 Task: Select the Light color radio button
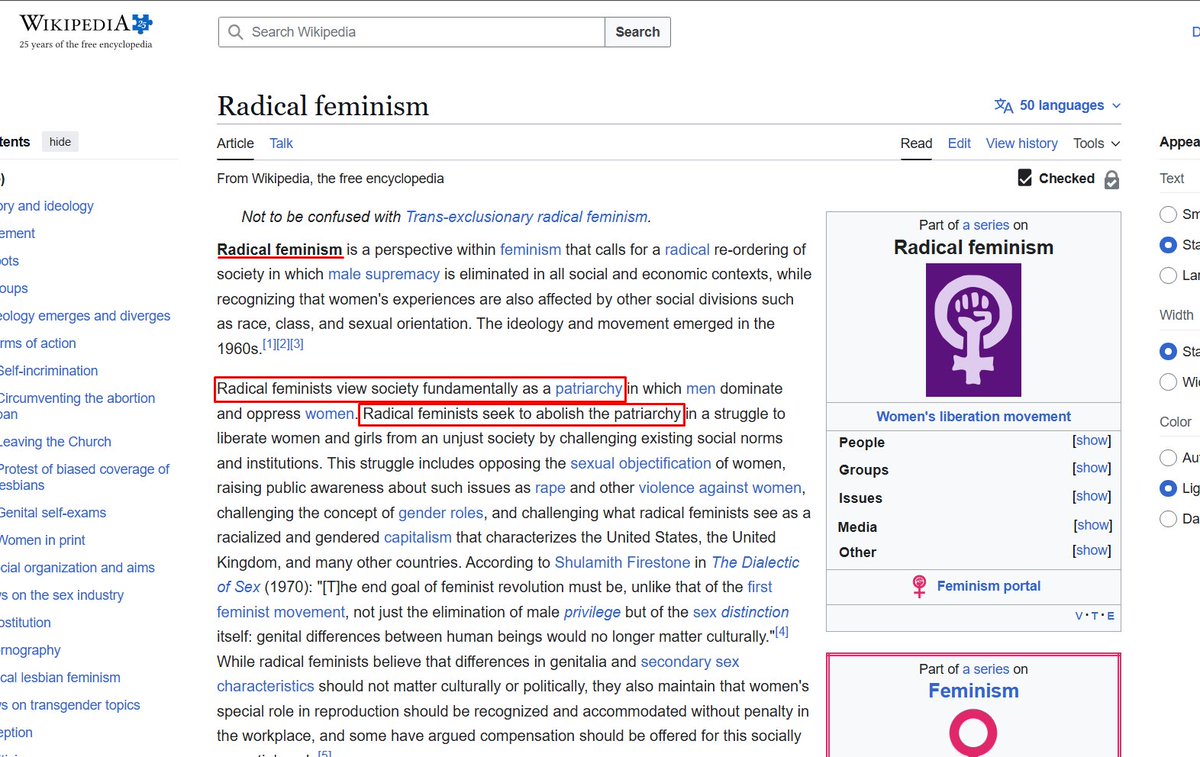(x=1167, y=488)
